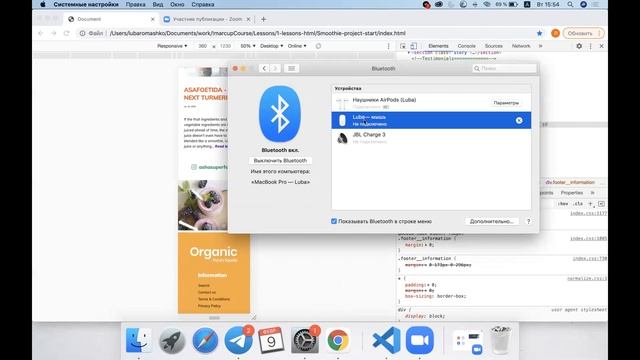Open a new Chrome tab with the plus button
This screenshot has height=360, width=640.
pyautogui.click(x=263, y=19)
